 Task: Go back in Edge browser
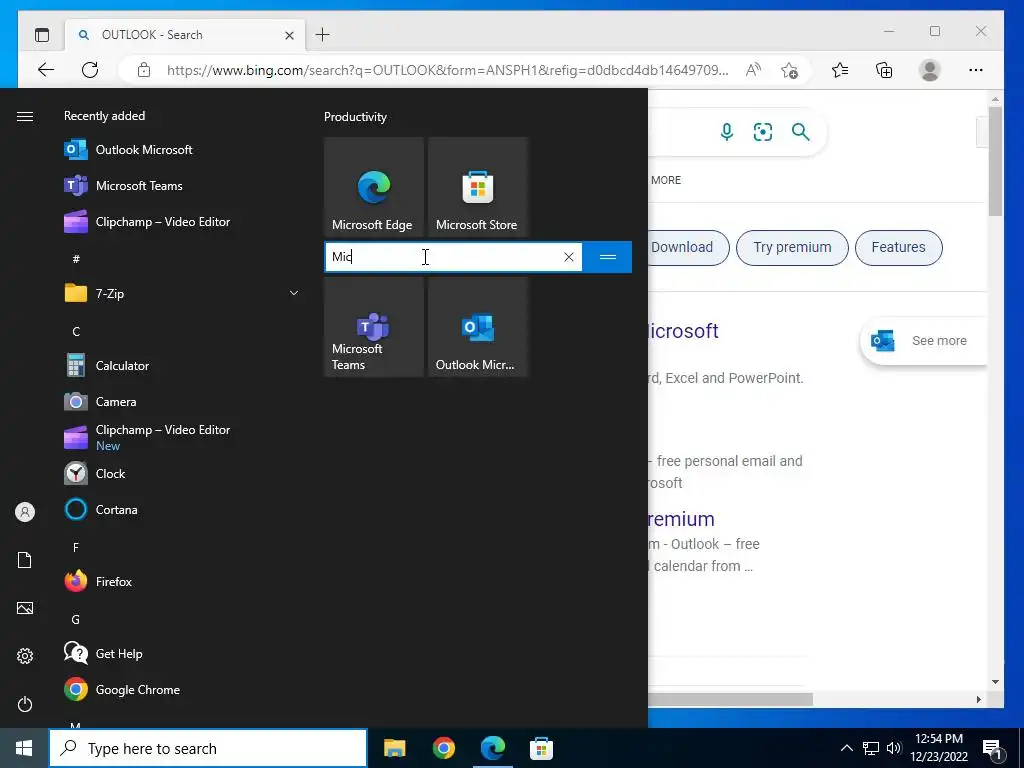46,70
